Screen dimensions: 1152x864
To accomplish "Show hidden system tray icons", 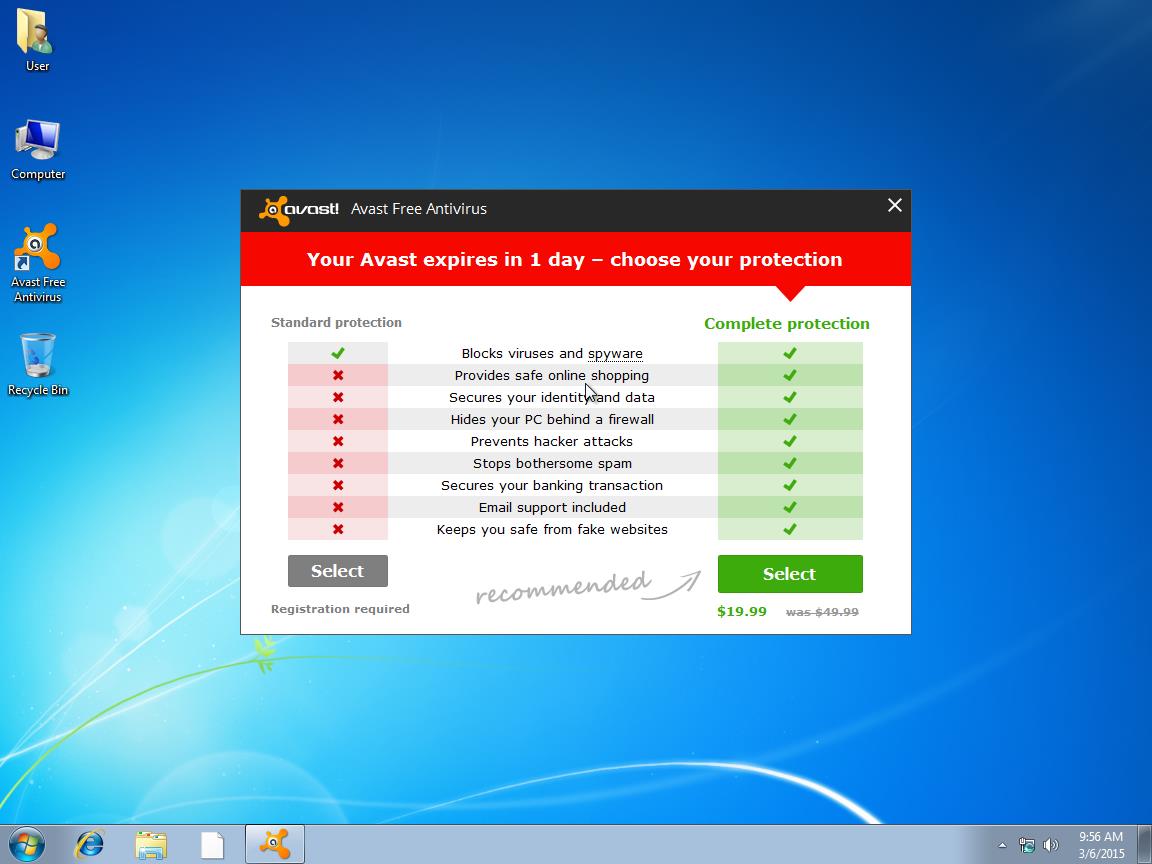I will [x=1002, y=846].
